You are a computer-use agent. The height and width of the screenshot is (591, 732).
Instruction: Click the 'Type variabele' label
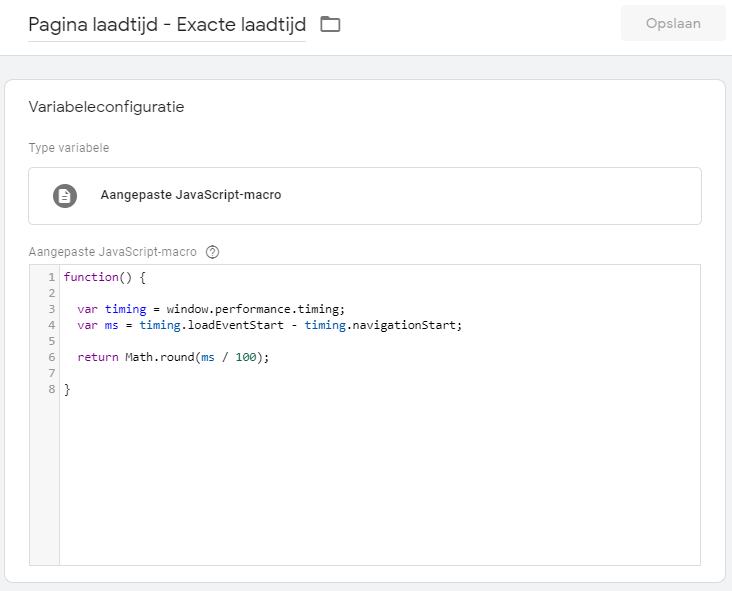tap(69, 148)
